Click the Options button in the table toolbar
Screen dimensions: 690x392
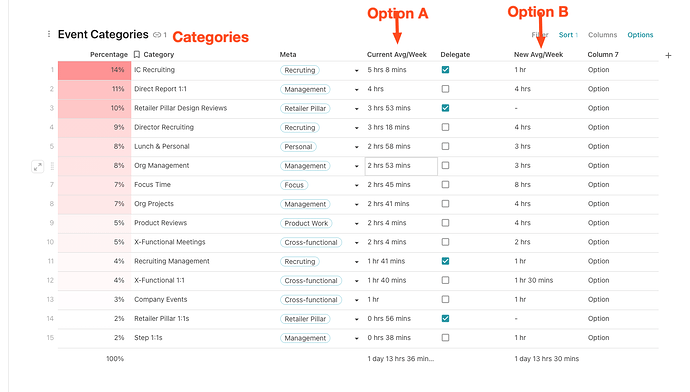pyautogui.click(x=640, y=35)
